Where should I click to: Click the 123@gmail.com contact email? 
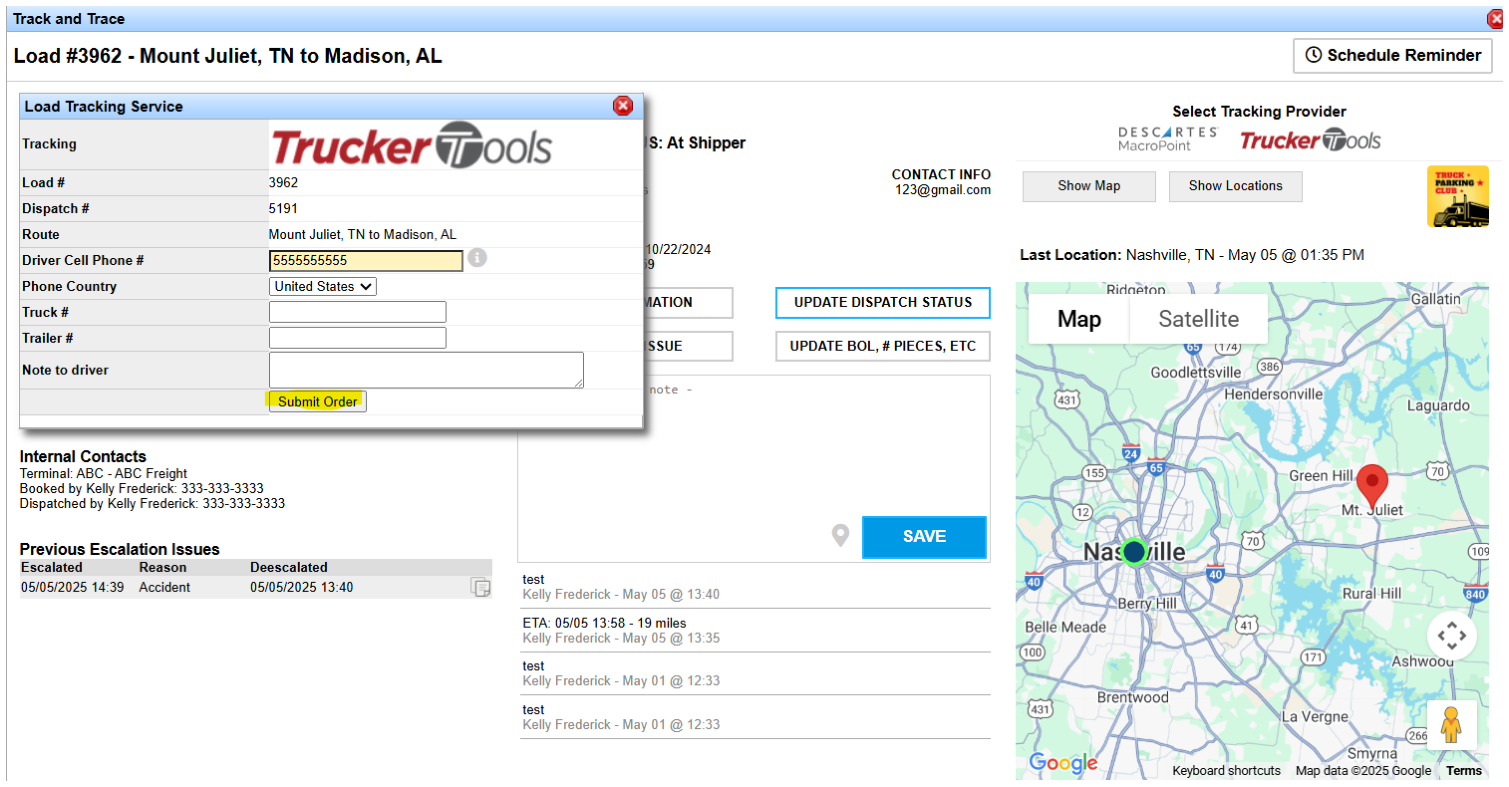[943, 190]
